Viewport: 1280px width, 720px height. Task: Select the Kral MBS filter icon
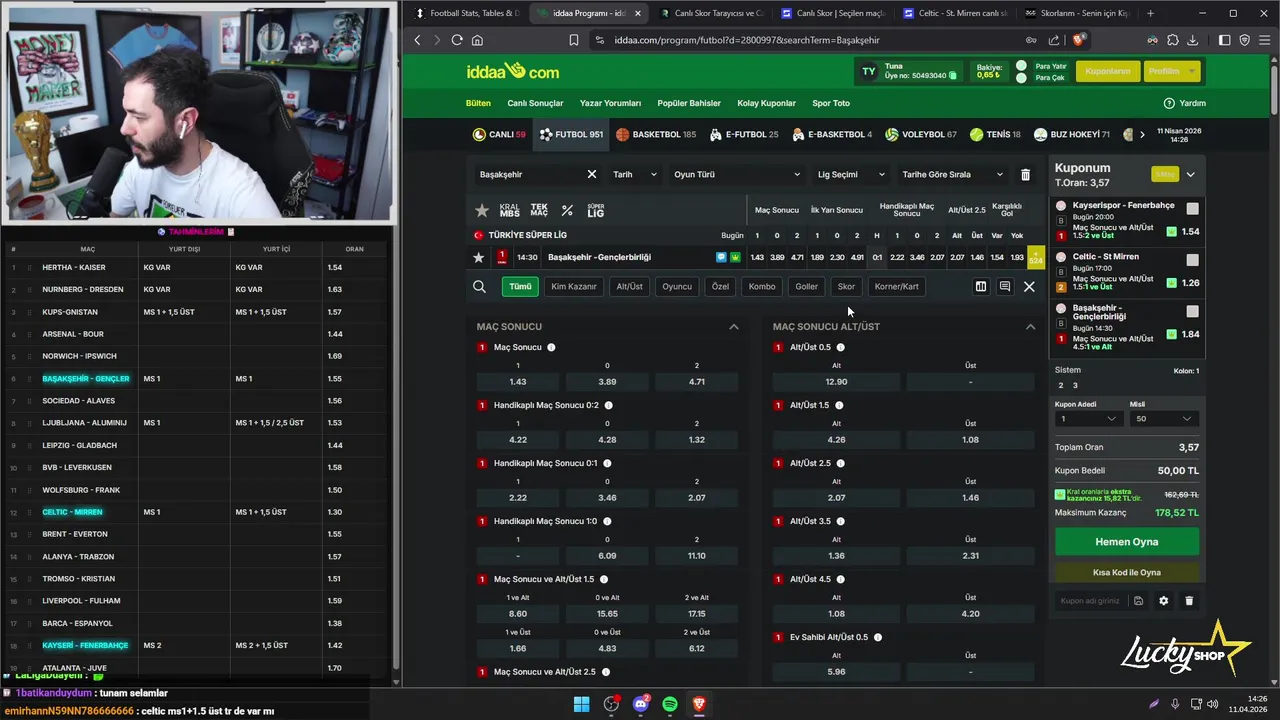pos(510,211)
